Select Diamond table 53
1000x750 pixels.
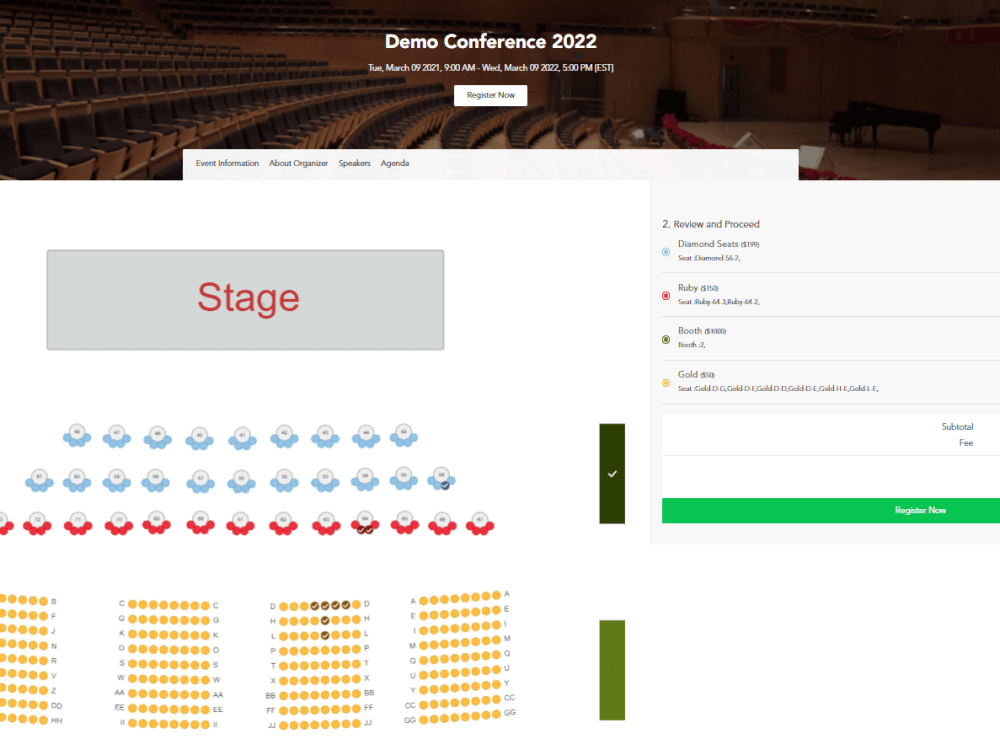[325, 480]
